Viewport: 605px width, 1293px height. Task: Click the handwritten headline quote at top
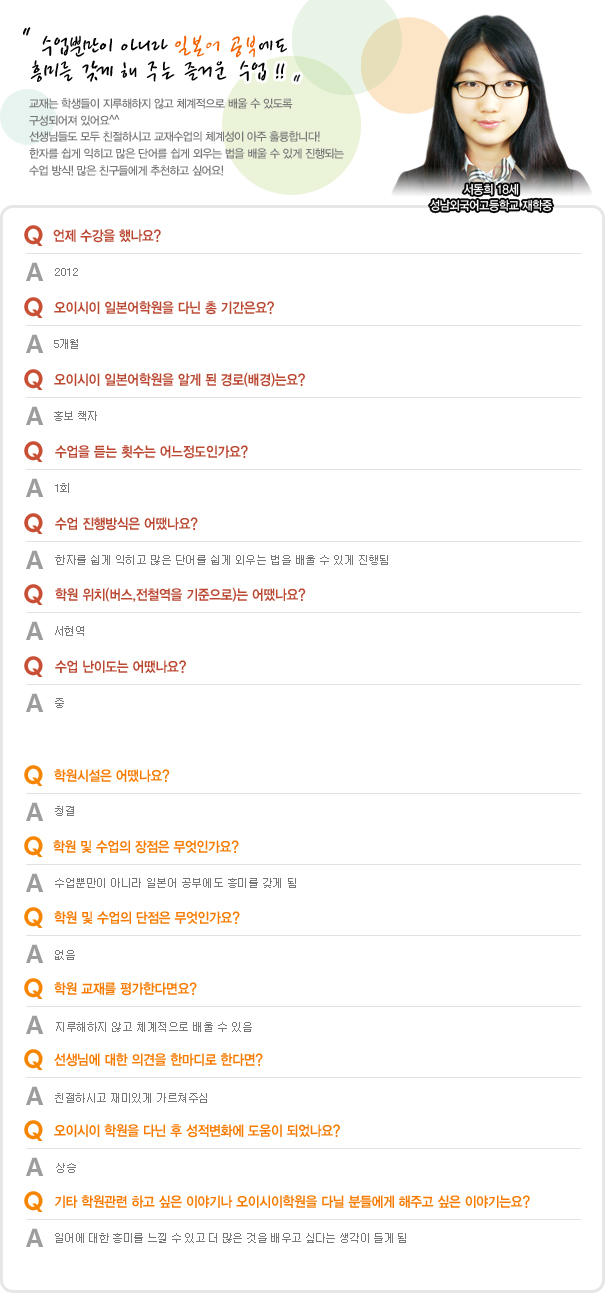tap(165, 58)
